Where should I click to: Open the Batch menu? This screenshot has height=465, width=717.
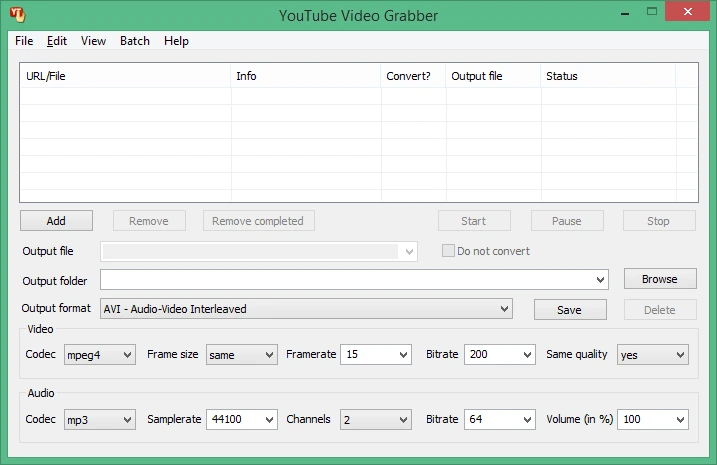click(135, 41)
